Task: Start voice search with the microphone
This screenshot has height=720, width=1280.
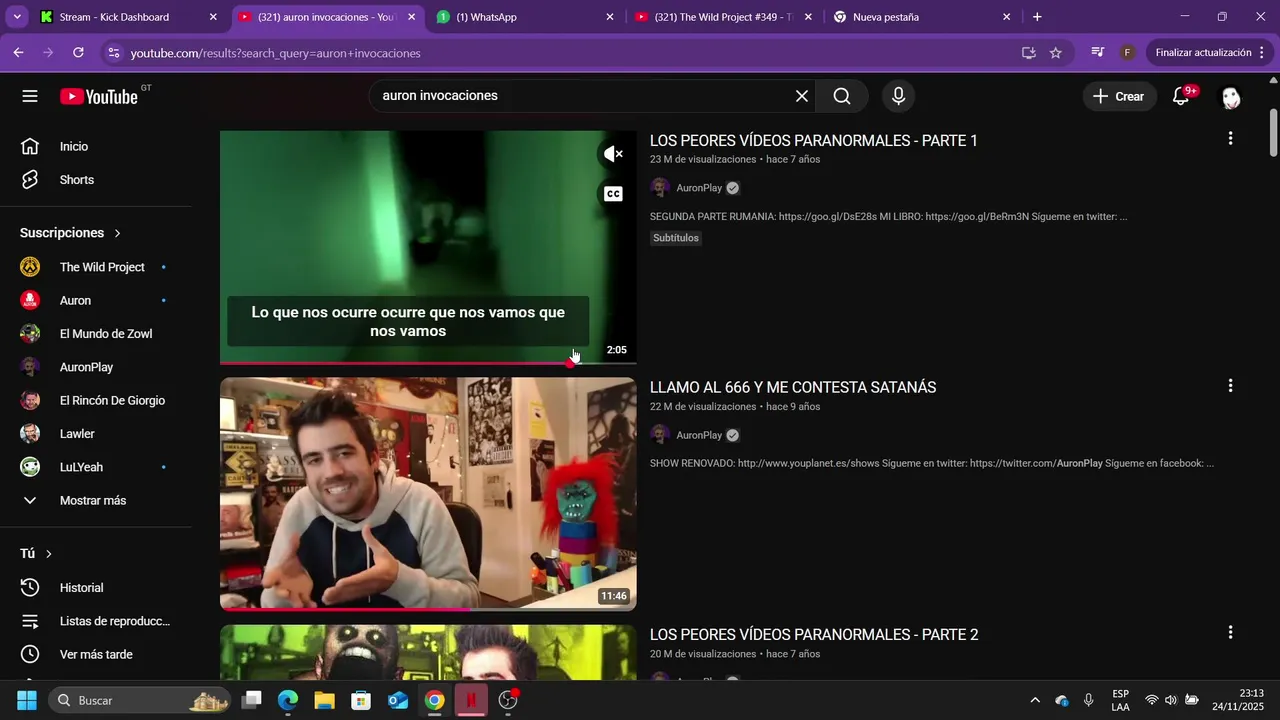Action: 898,96
